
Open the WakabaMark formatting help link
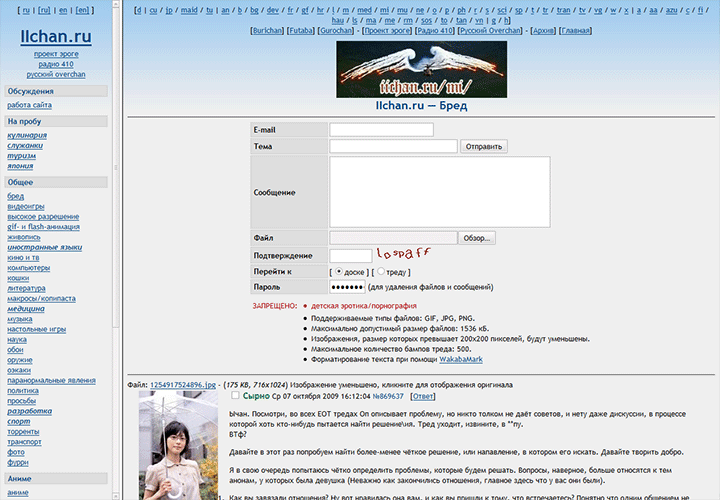[x=461, y=359]
